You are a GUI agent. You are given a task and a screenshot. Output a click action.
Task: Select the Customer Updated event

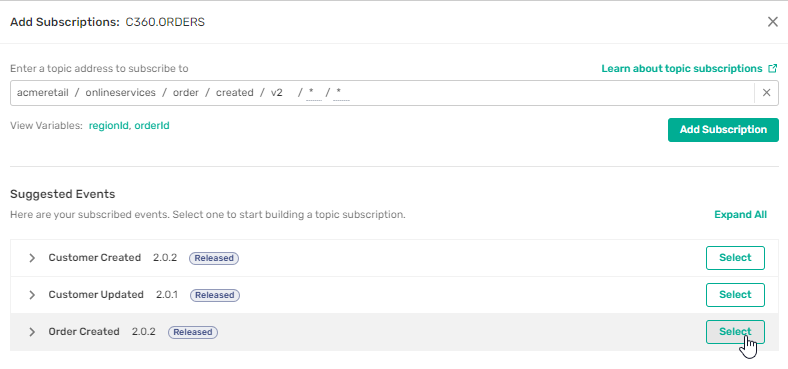pos(735,295)
